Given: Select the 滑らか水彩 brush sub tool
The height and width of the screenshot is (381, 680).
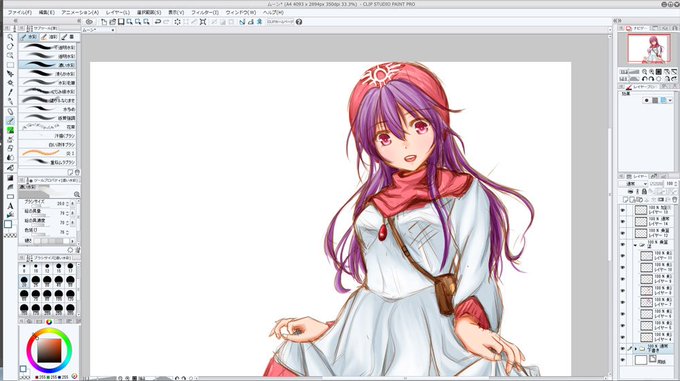Looking at the screenshot, I should click(x=48, y=74).
